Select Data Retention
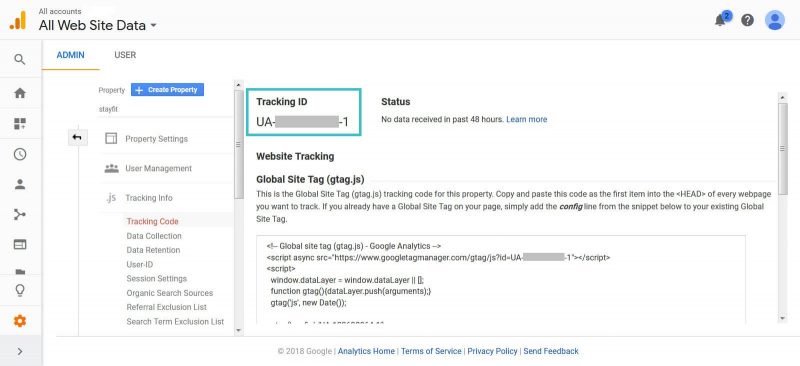Image resolution: width=800 pixels, height=366 pixels. pos(153,250)
